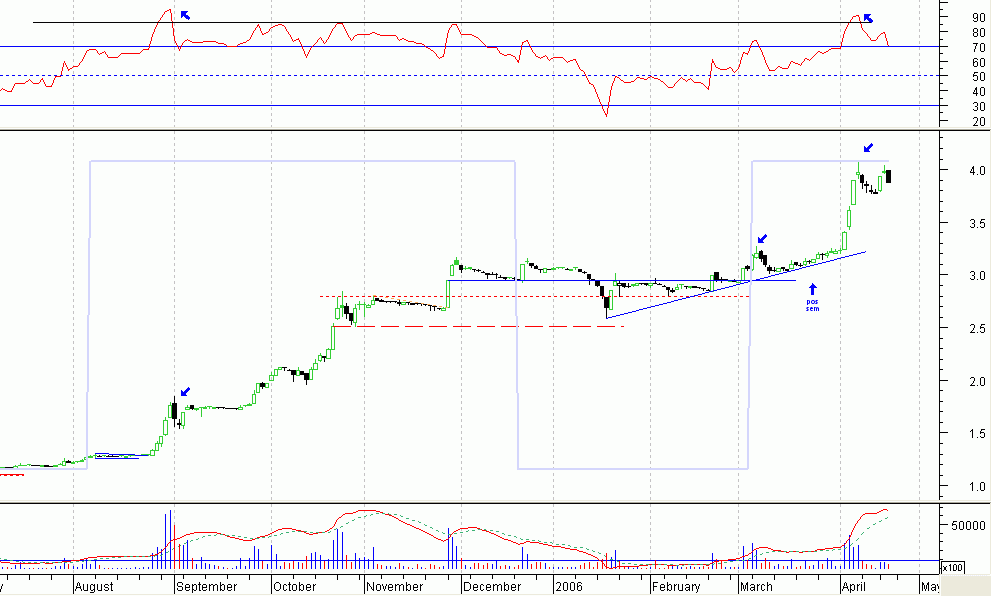Image resolution: width=991 pixels, height=596 pixels.
Task: Select the March month label
Action: pyautogui.click(x=756, y=587)
